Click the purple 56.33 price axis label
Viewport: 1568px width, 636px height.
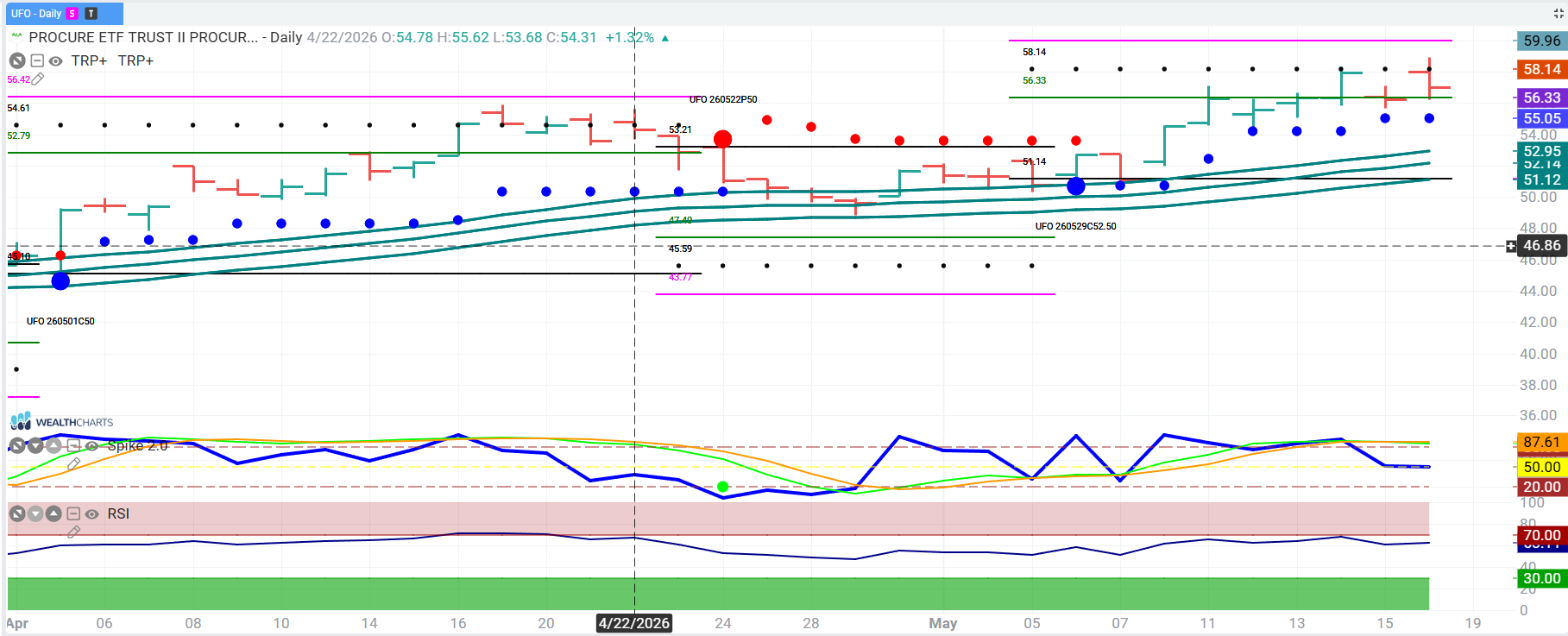pyautogui.click(x=1541, y=98)
